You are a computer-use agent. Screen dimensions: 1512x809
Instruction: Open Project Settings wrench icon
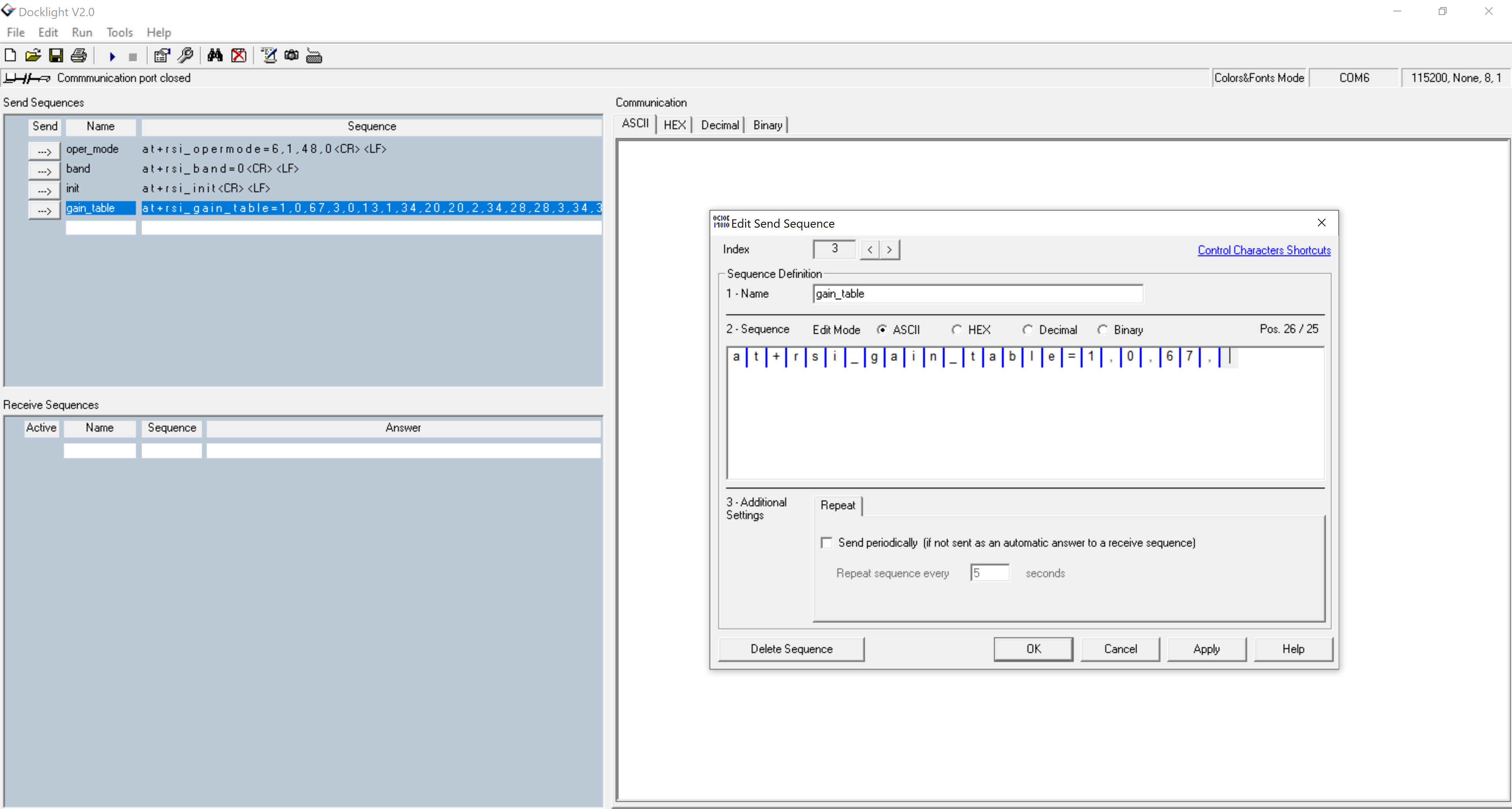pos(186,56)
